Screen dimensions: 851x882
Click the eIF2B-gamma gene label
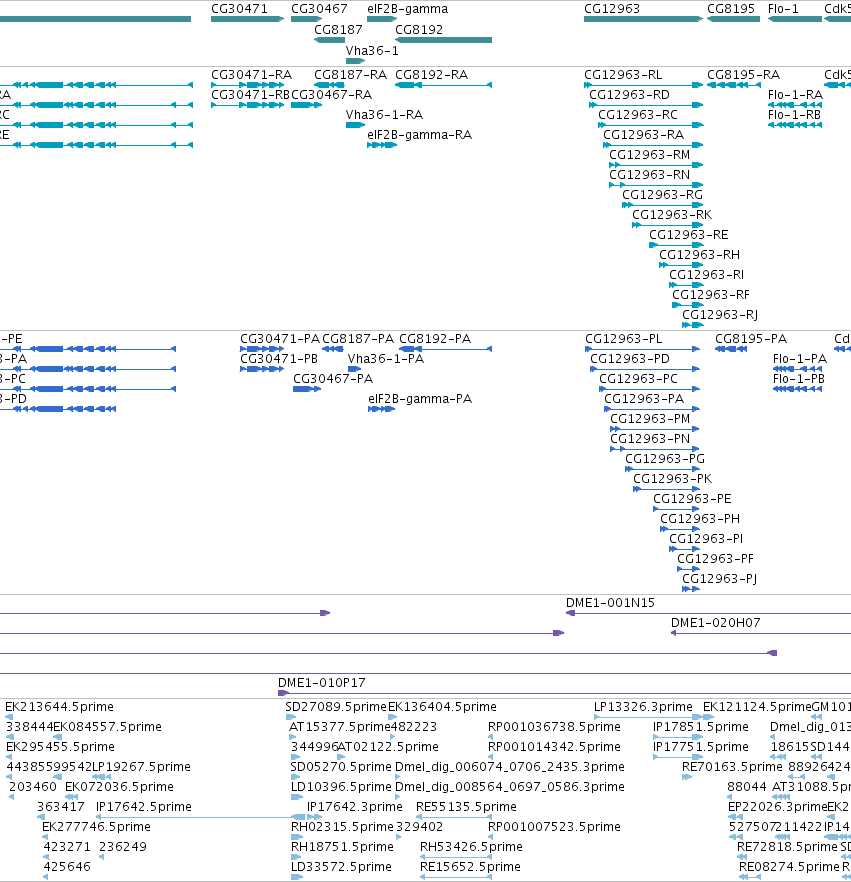coord(408,9)
